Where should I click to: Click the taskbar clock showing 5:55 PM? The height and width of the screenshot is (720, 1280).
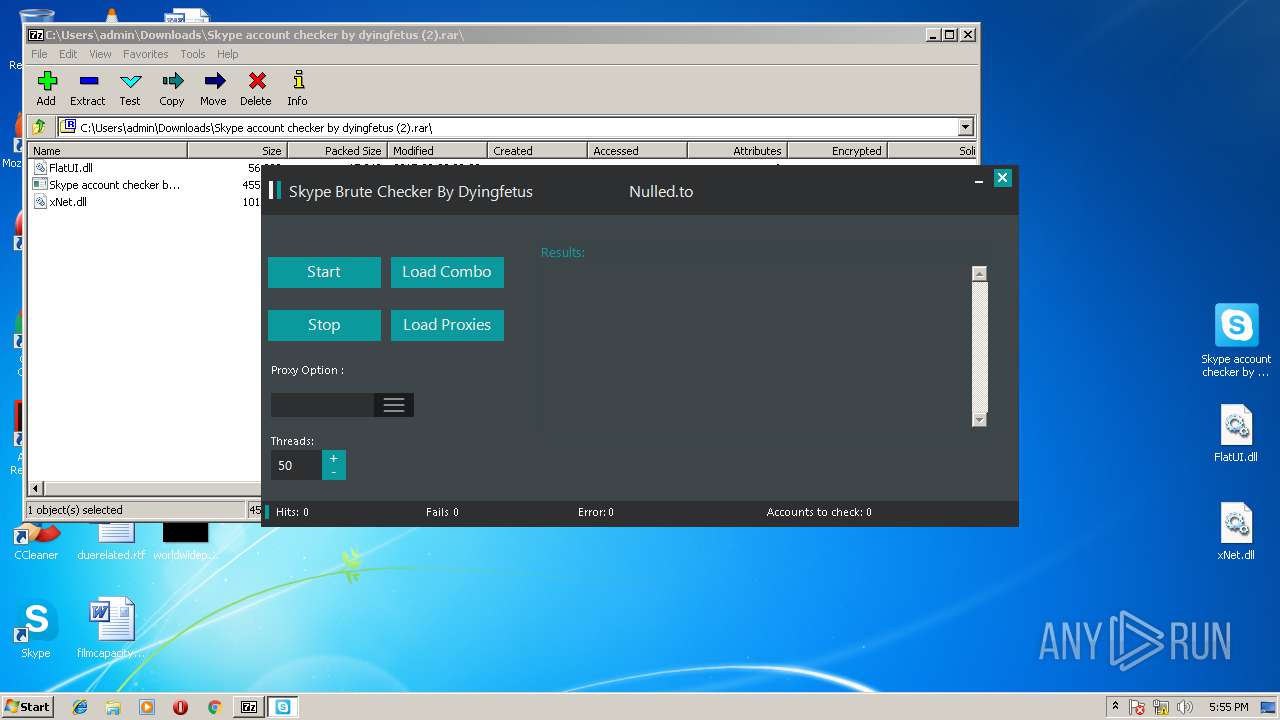pyautogui.click(x=1228, y=707)
